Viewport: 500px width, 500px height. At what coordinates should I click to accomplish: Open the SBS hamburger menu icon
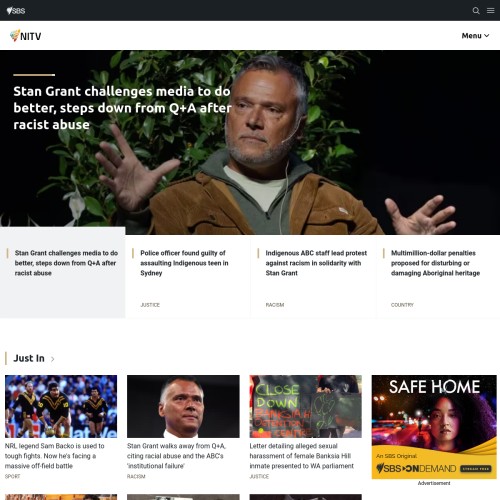490,11
